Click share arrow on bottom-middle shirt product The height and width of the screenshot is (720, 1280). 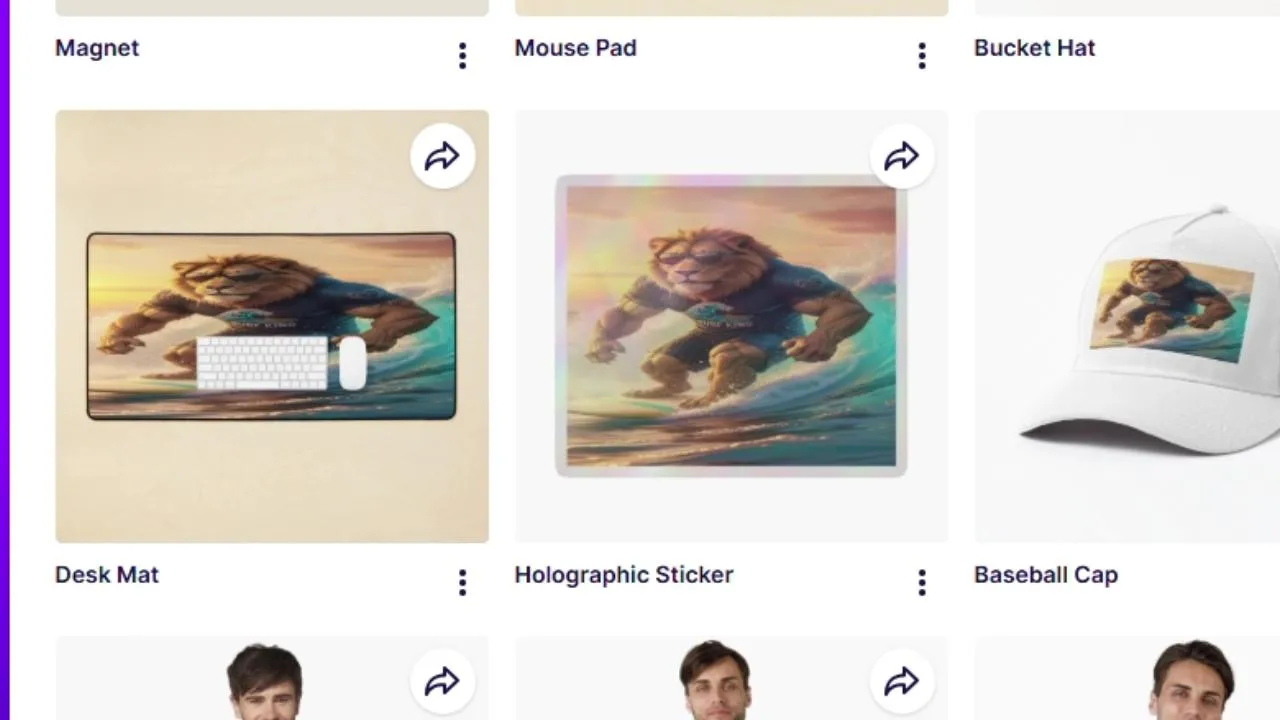tap(902, 682)
